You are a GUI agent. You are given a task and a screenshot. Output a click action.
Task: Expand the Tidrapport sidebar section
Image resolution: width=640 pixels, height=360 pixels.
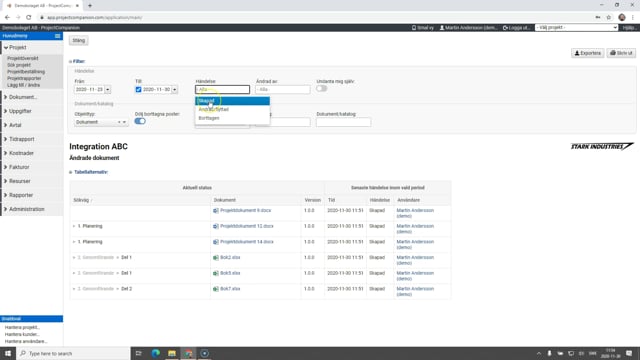(x=19, y=139)
